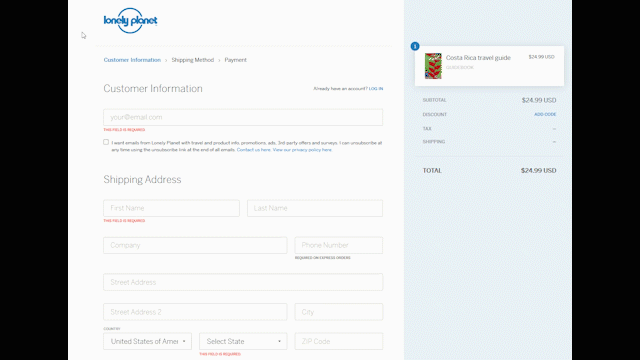The height and width of the screenshot is (360, 640).
Task: Click the TOTAL amount $24.99 USD
Action: click(x=538, y=171)
